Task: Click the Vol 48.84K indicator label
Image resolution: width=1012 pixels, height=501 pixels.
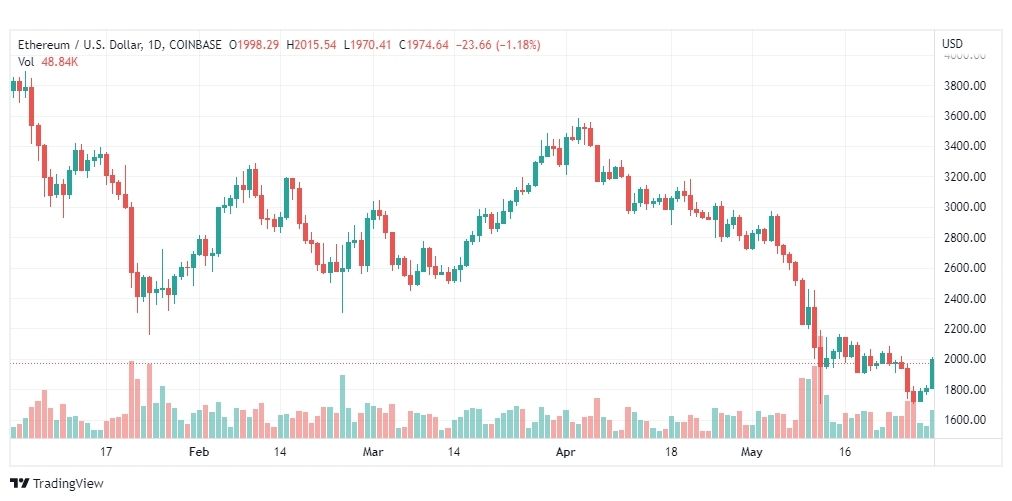Action: 48,62
